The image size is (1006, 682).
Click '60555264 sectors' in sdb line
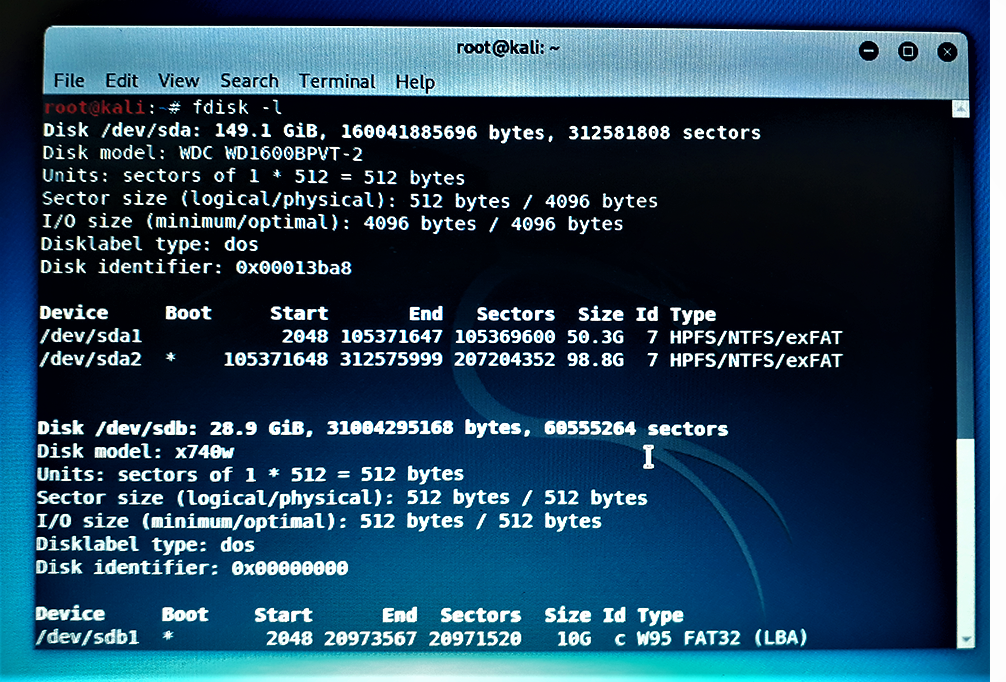636,429
